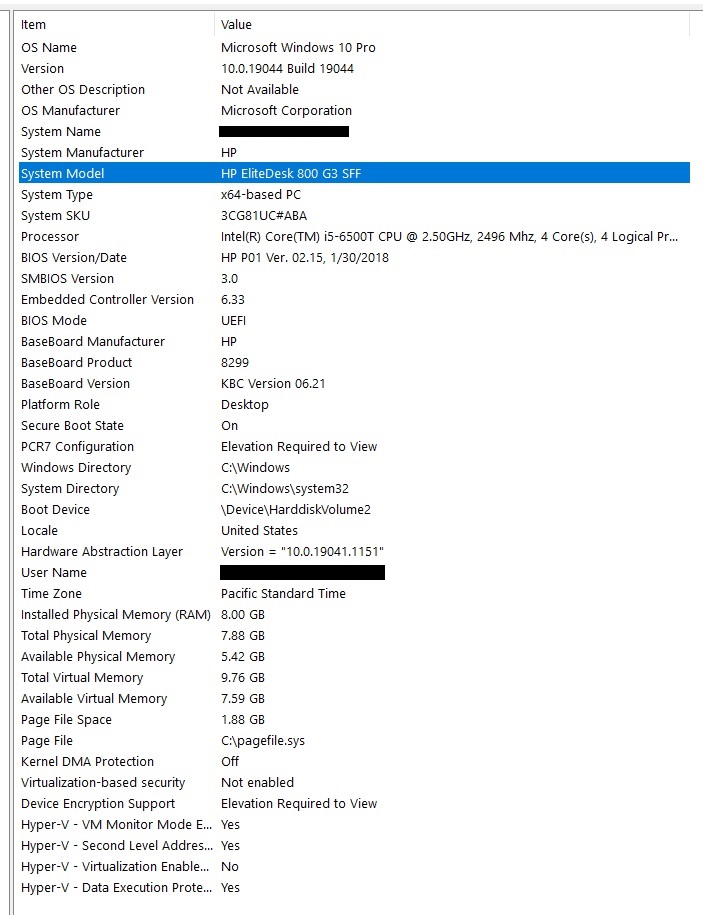Select the Hardware Abstraction Layer row
Image resolution: width=703 pixels, height=915 pixels.
(354, 551)
